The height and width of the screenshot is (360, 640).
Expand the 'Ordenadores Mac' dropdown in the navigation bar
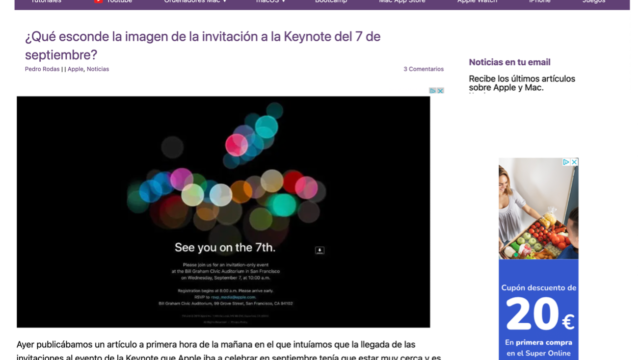click(x=195, y=2)
